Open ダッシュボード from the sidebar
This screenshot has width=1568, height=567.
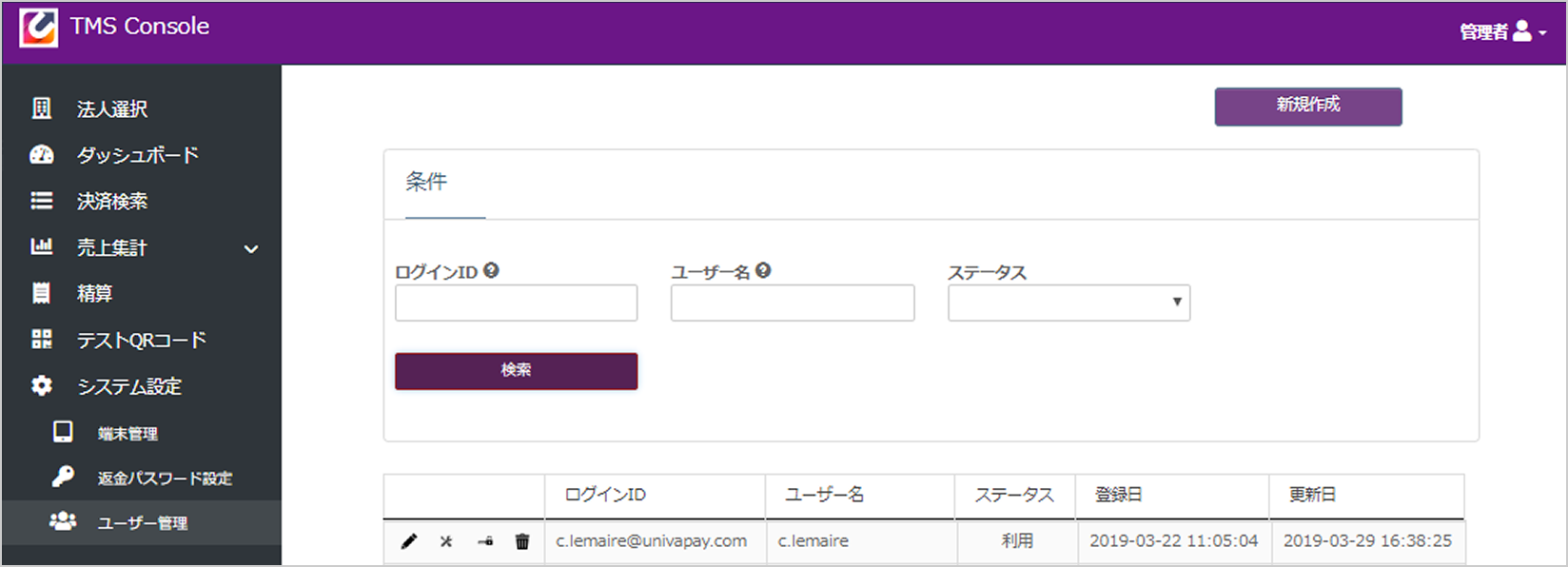point(137,155)
